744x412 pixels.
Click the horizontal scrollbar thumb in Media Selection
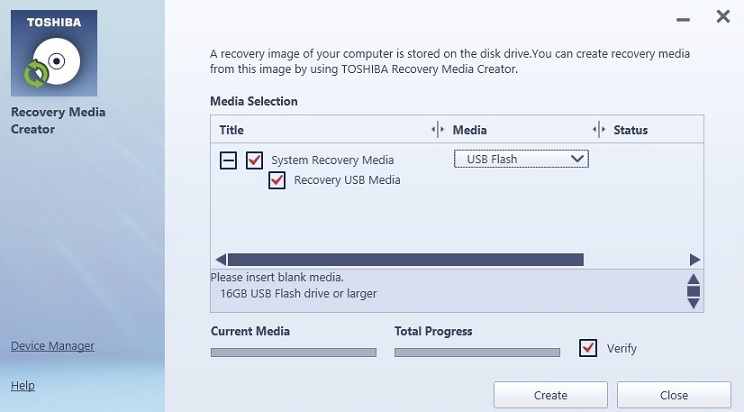pos(406,260)
